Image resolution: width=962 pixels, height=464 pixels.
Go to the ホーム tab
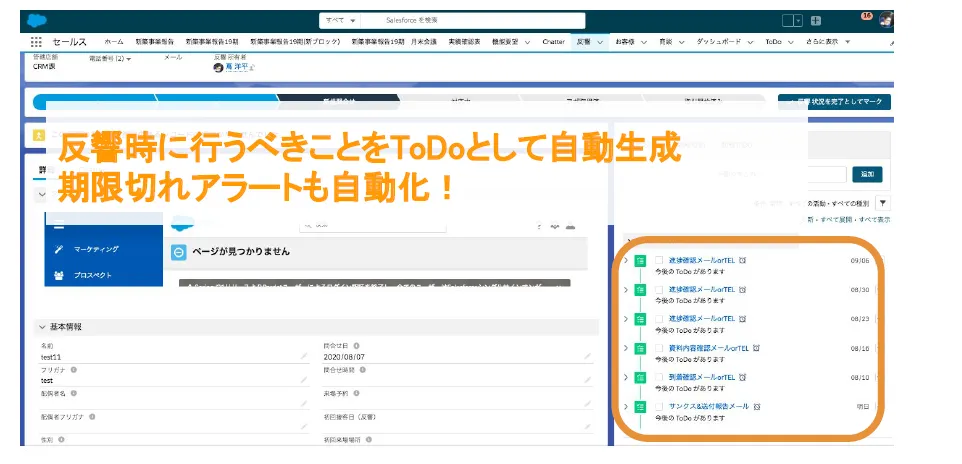coord(114,42)
